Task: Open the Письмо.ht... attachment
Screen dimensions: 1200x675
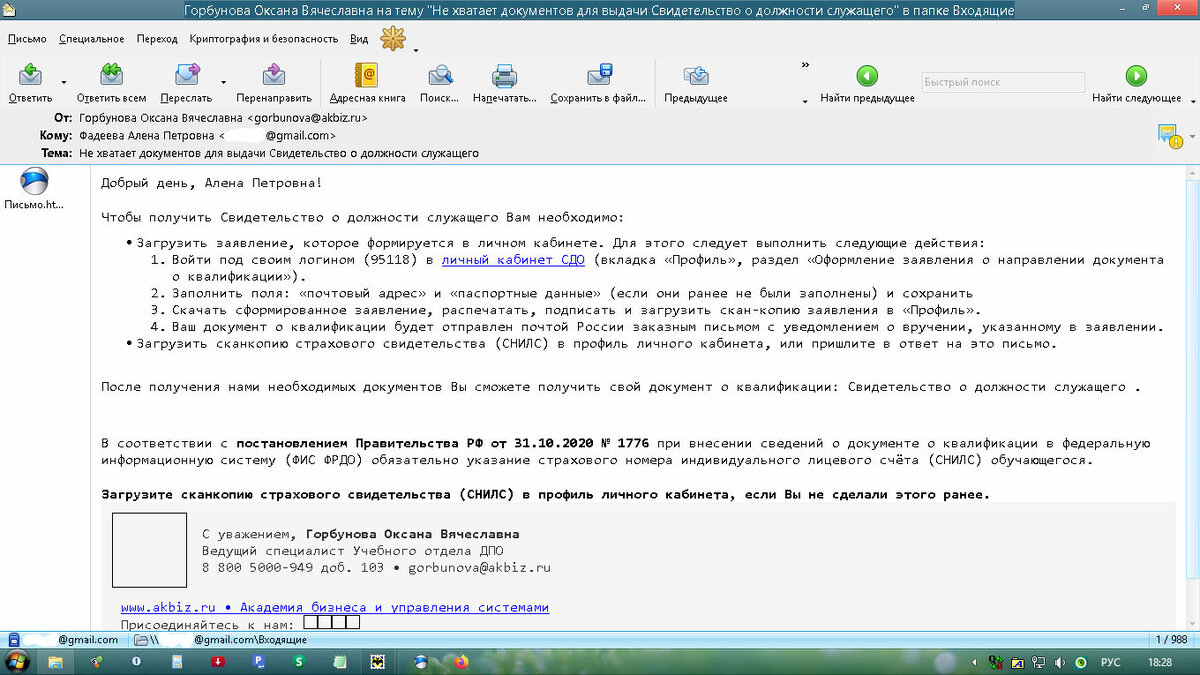Action: 34,188
